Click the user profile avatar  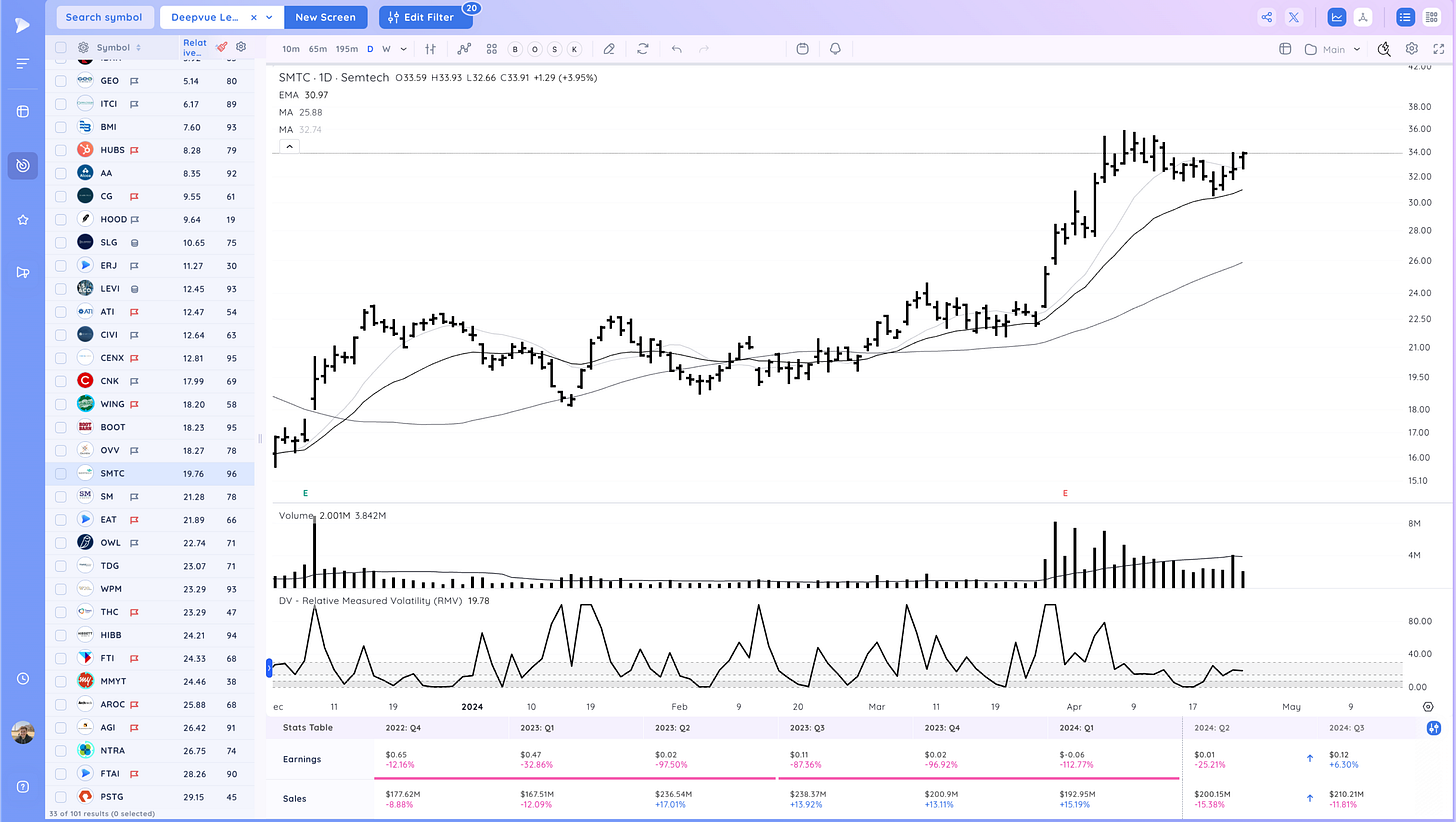coord(22,732)
